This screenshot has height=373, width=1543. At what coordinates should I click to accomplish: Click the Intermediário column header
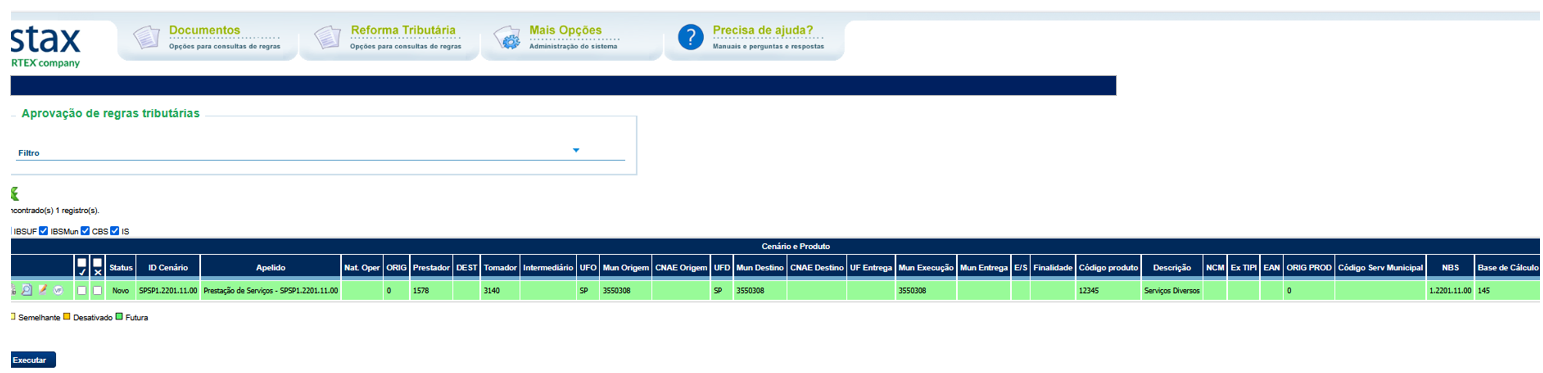[548, 268]
